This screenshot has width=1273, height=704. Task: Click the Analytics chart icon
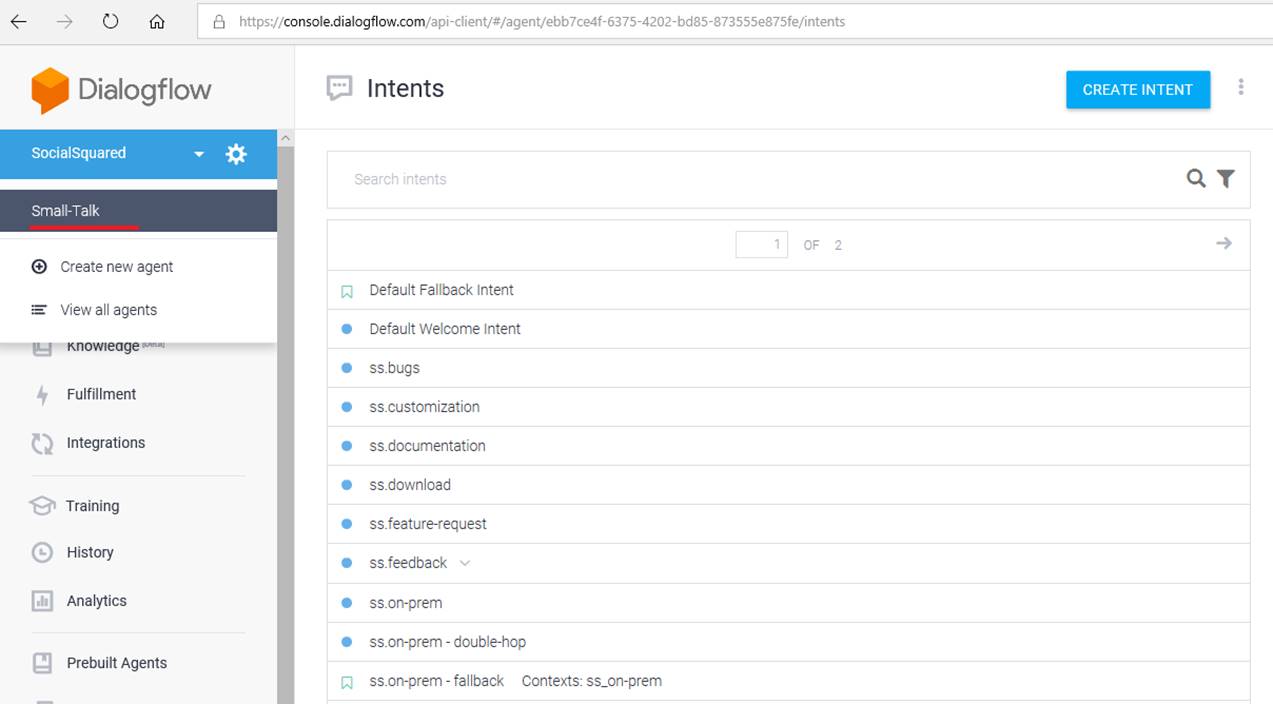(42, 601)
